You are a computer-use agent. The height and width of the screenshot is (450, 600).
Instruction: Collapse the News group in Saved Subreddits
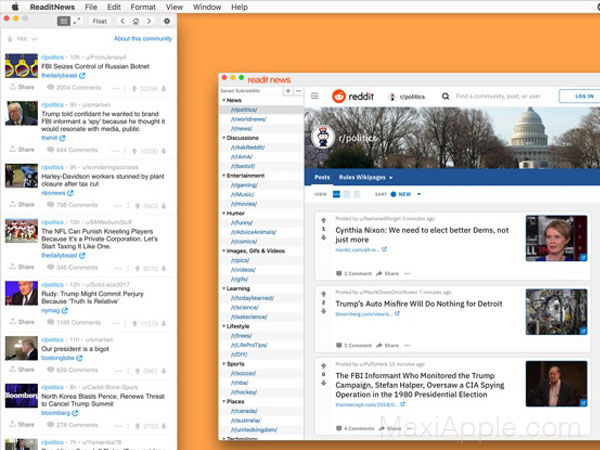click(x=224, y=100)
